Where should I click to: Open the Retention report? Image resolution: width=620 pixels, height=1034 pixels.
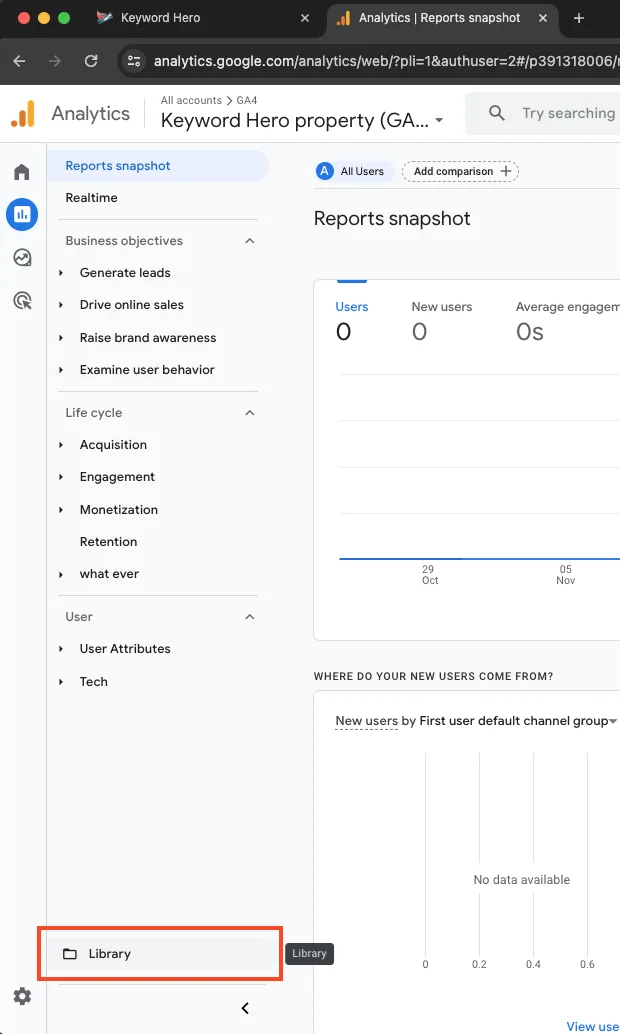click(x=108, y=542)
